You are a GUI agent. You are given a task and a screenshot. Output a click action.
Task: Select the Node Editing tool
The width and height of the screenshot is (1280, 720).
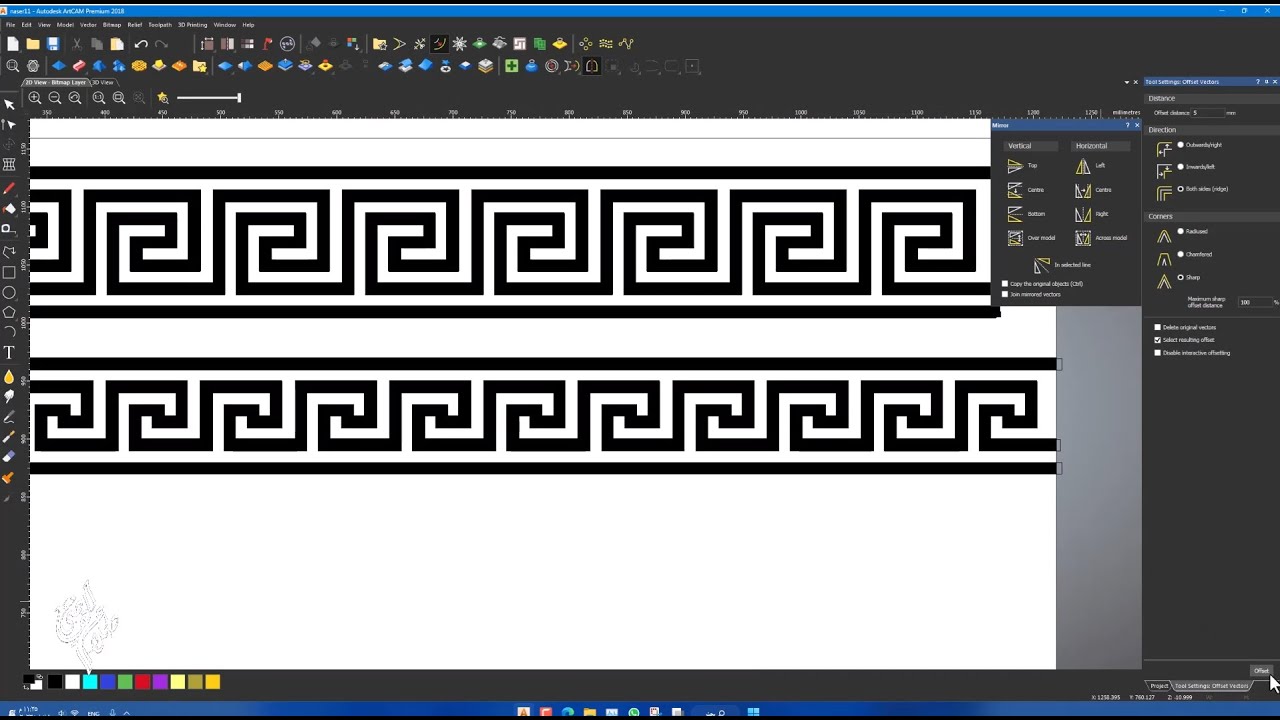tap(9, 124)
